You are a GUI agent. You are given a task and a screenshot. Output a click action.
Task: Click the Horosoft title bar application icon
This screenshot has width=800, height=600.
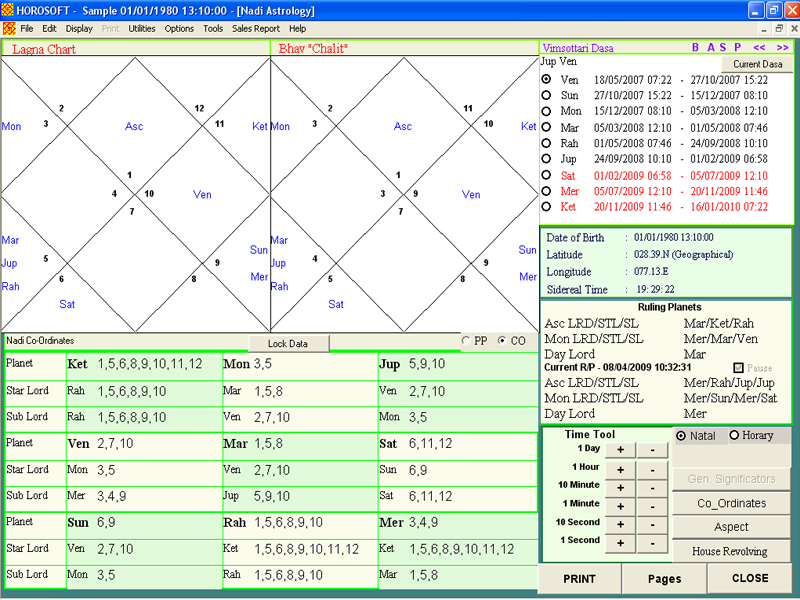point(8,10)
